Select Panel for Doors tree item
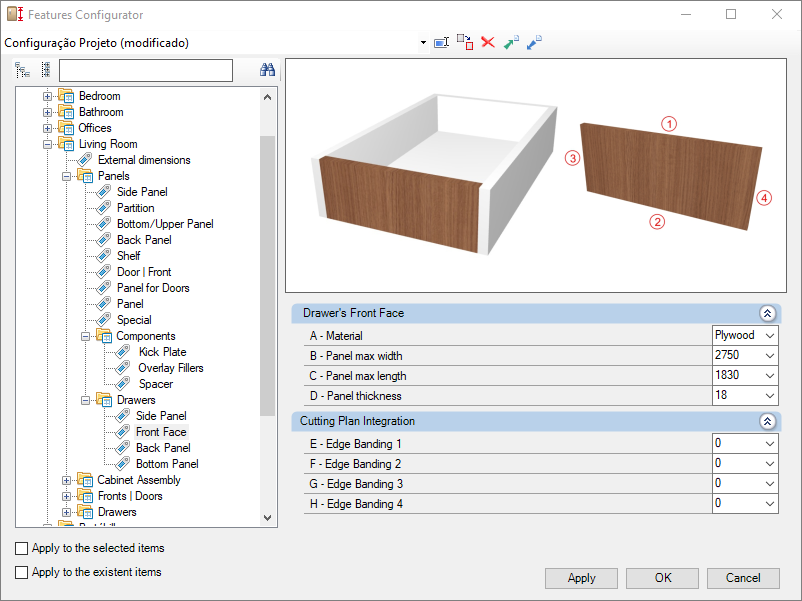Screen dimensions: 802x601 coord(153,287)
